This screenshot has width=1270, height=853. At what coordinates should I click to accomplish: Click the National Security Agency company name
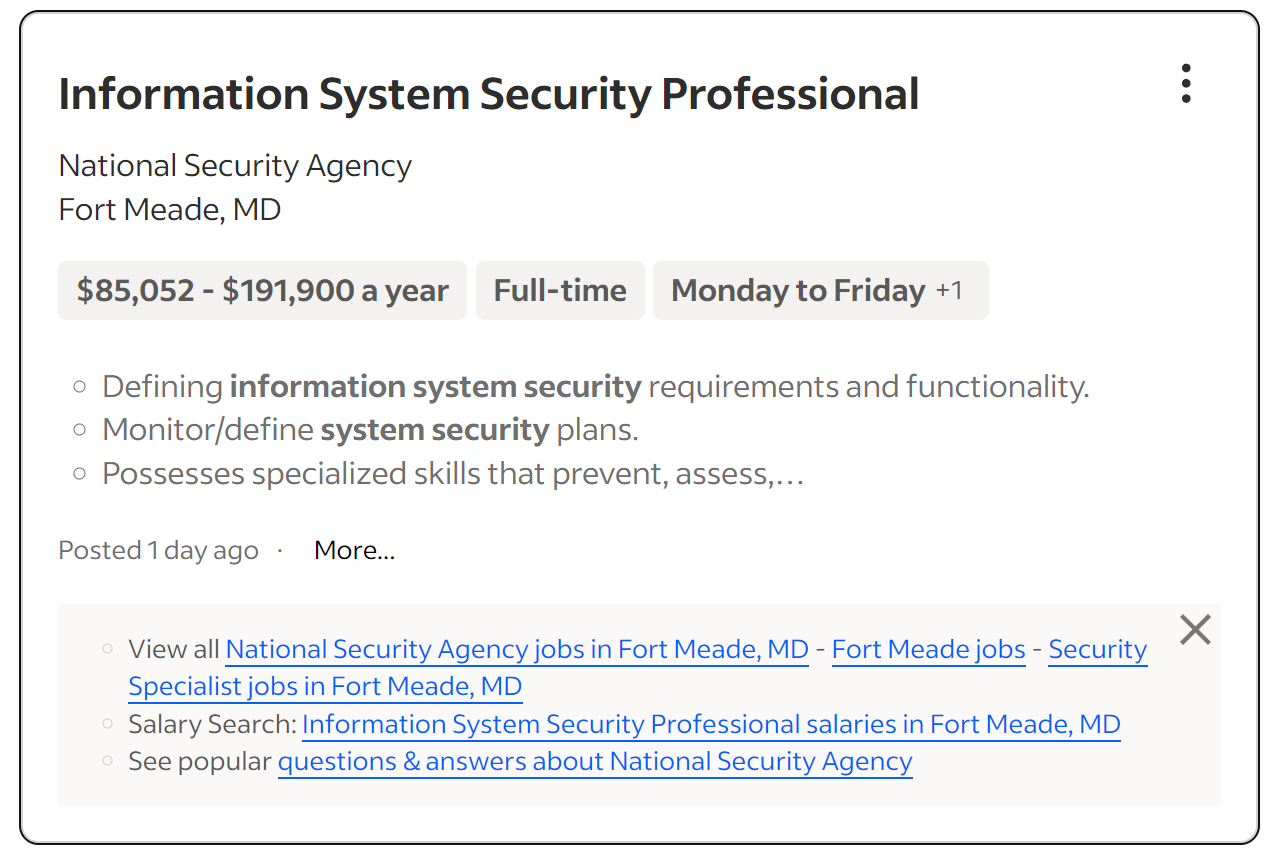[235, 166]
